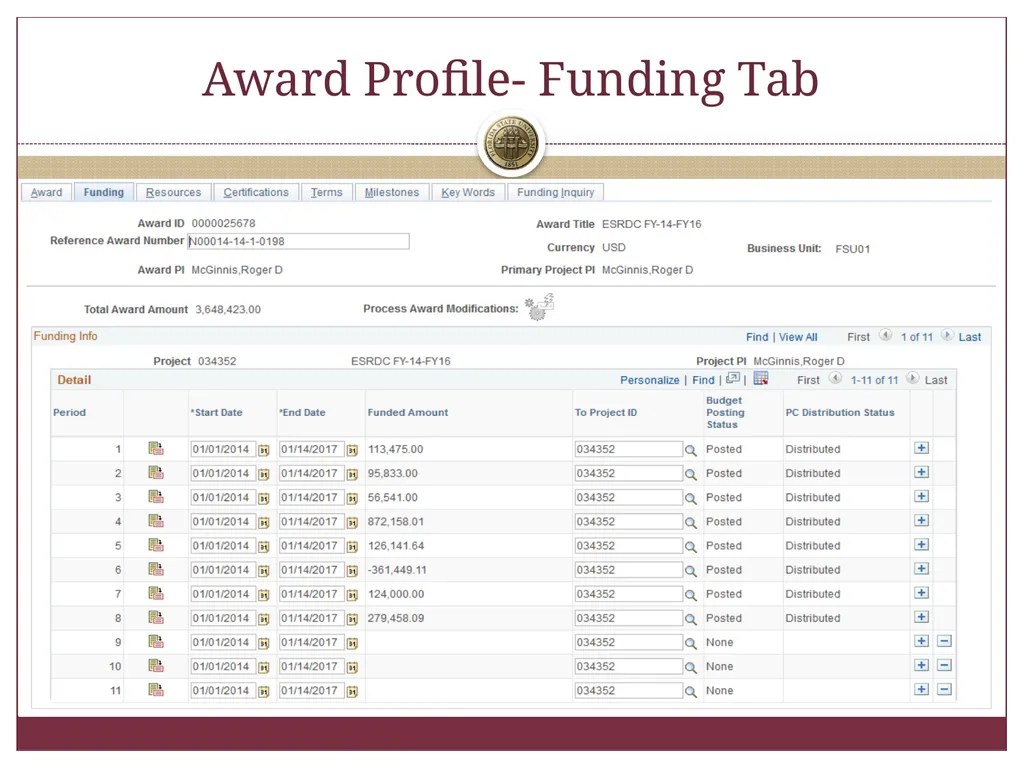Image resolution: width=1024 pixels, height=768 pixels.
Task: Click the Total Award Amount 3,648,423.00
Action: (228, 310)
